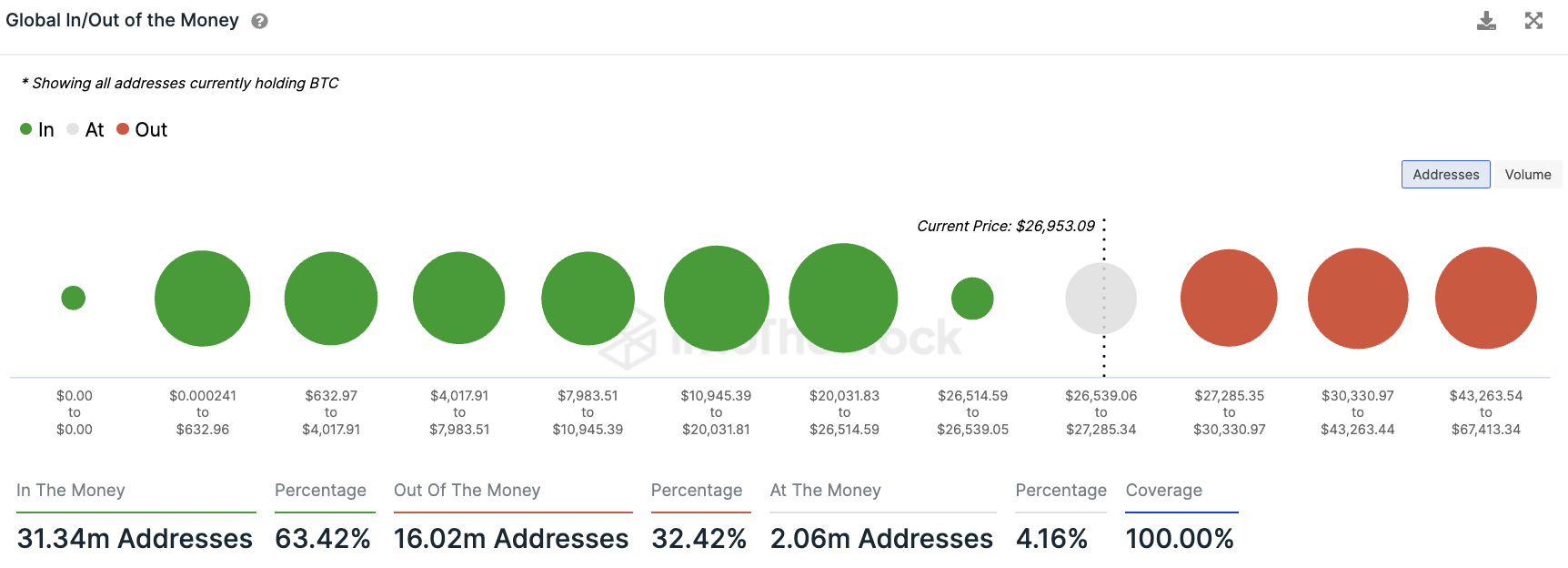Click the green $10,945.39 to $20,031.81 bubble

click(x=716, y=299)
